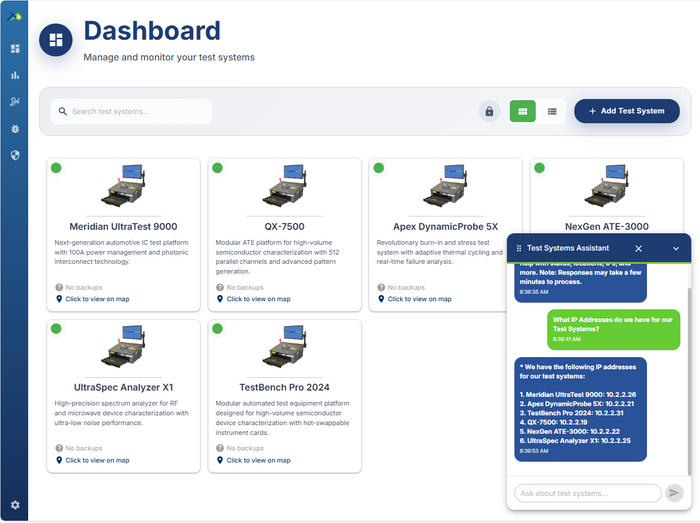Screen dimensions: 700x523
Task: Collapse the Test Systems Assistant chevron
Action: [676, 248]
